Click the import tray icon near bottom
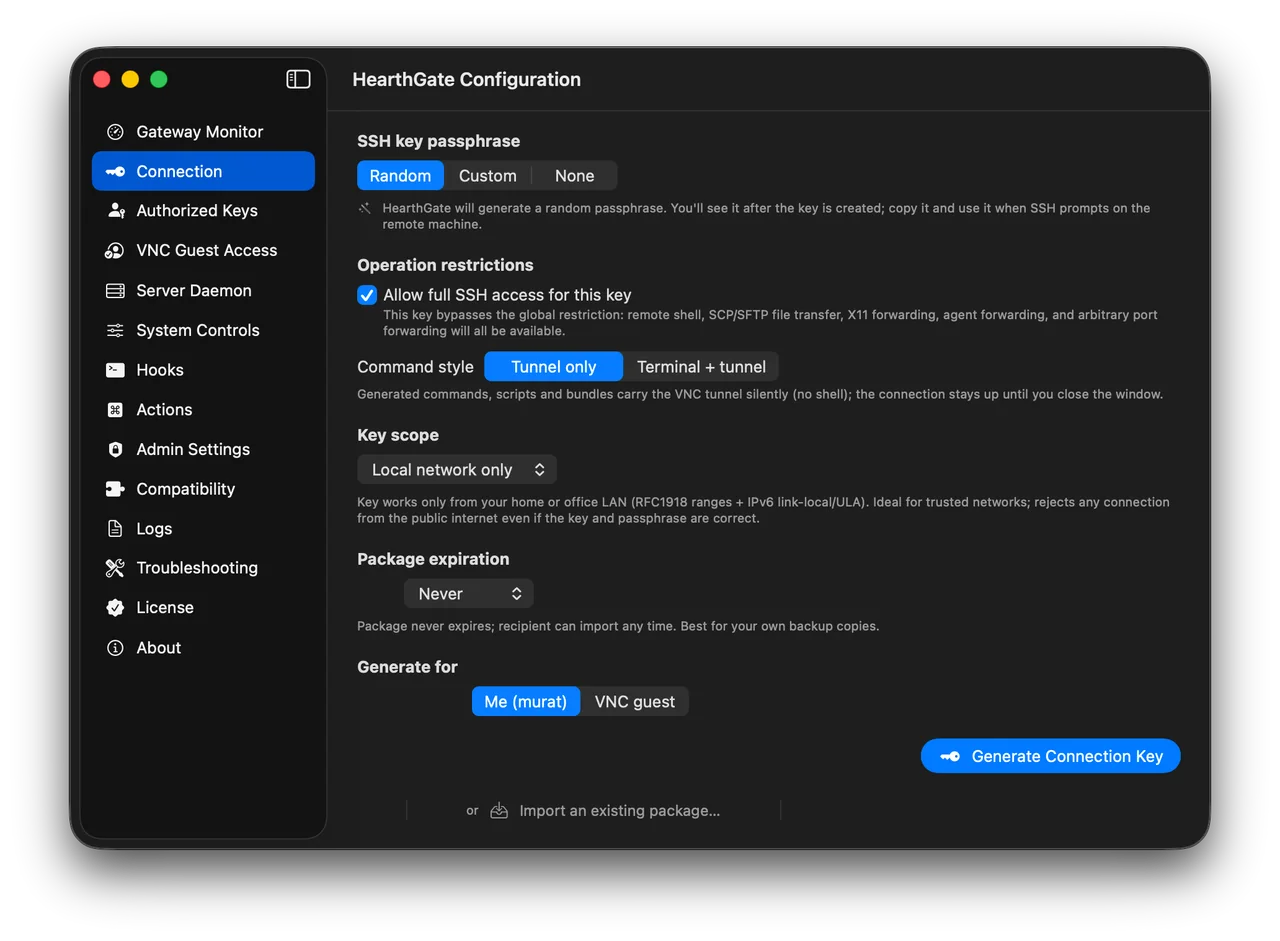Screen dimensions: 1280x941 coord(499,811)
